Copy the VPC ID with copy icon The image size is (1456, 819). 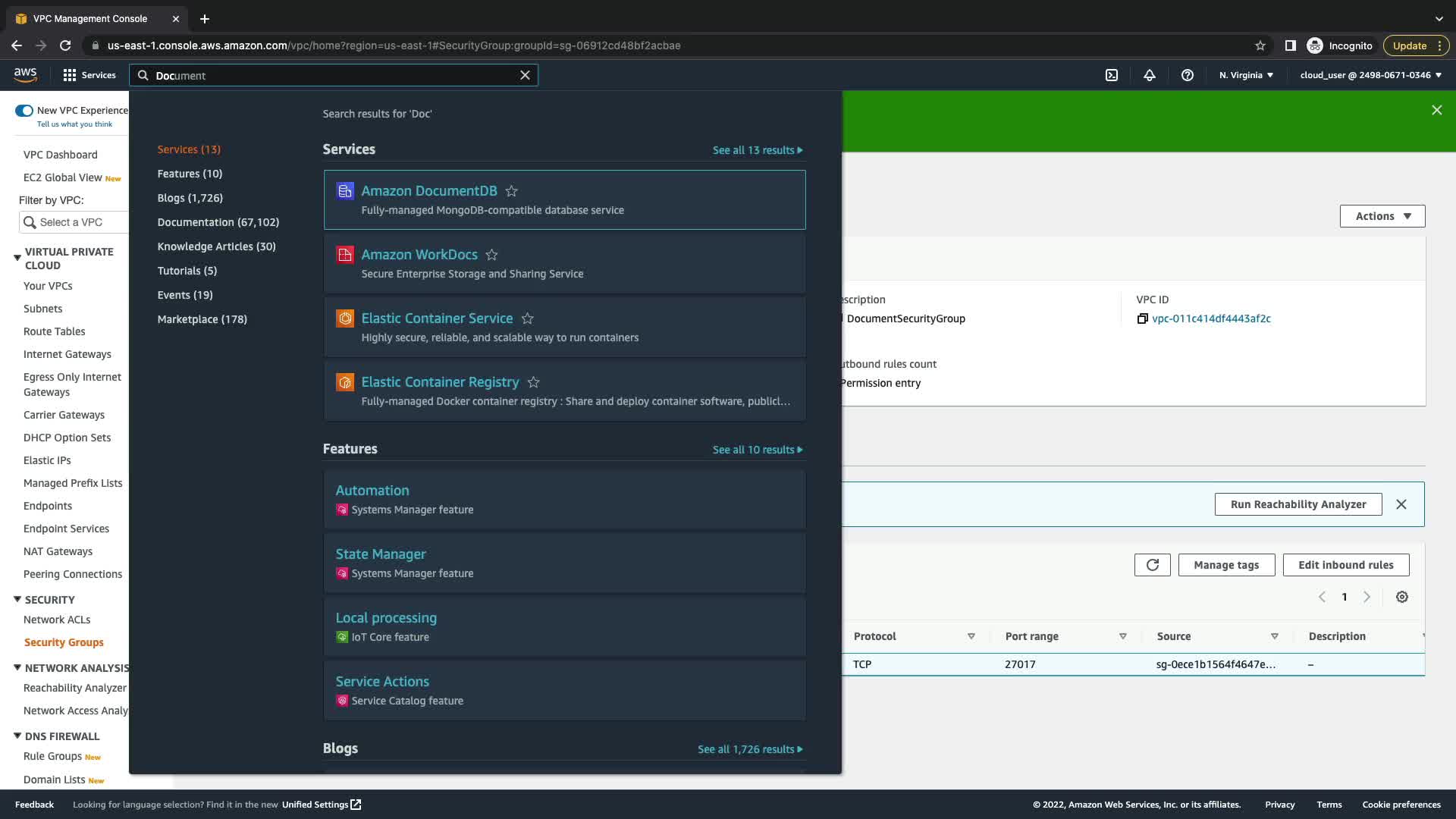click(x=1142, y=318)
